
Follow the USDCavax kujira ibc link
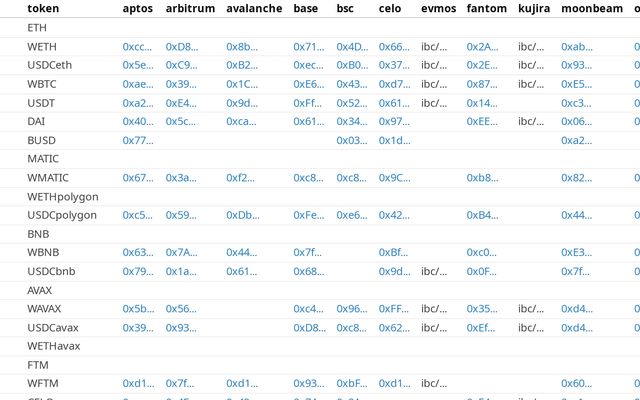tap(531, 328)
